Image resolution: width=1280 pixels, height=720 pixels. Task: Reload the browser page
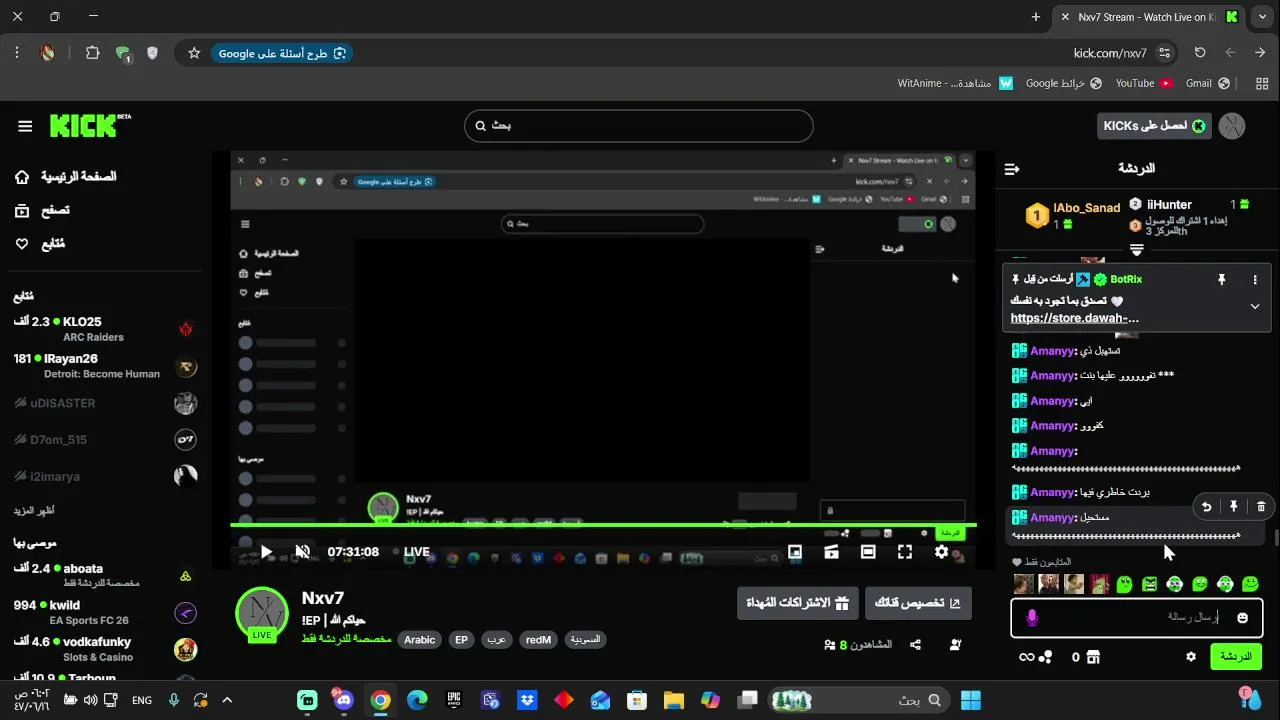tap(1200, 53)
